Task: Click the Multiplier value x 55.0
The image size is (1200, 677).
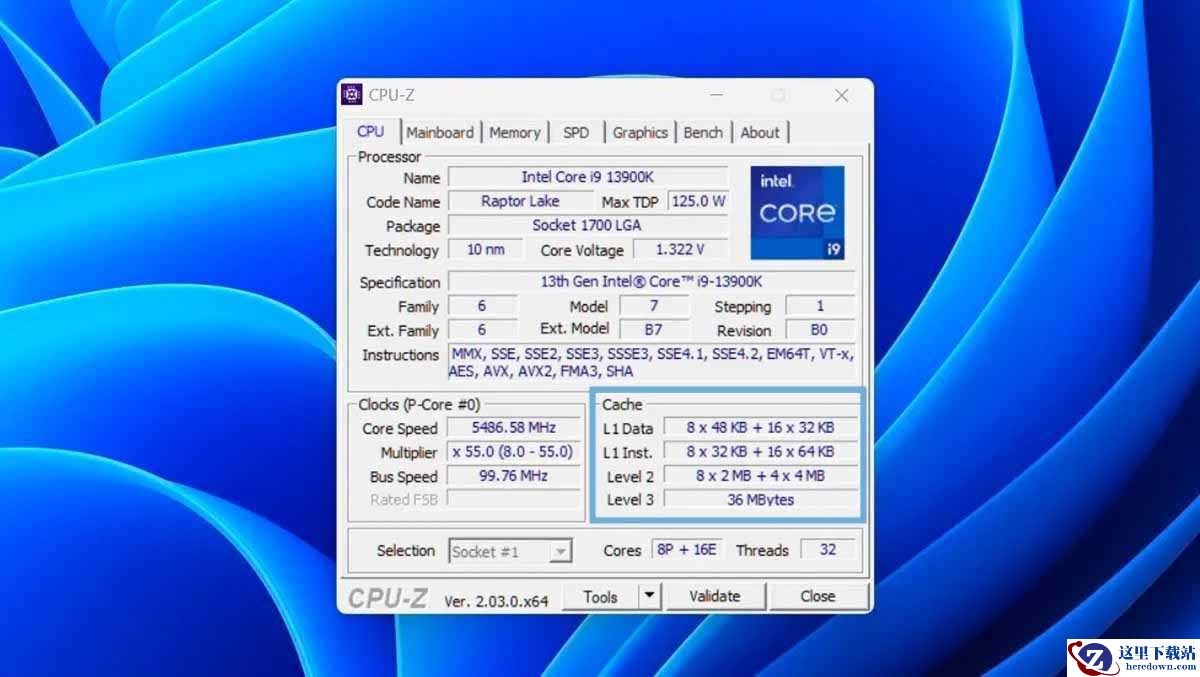Action: (x=514, y=451)
